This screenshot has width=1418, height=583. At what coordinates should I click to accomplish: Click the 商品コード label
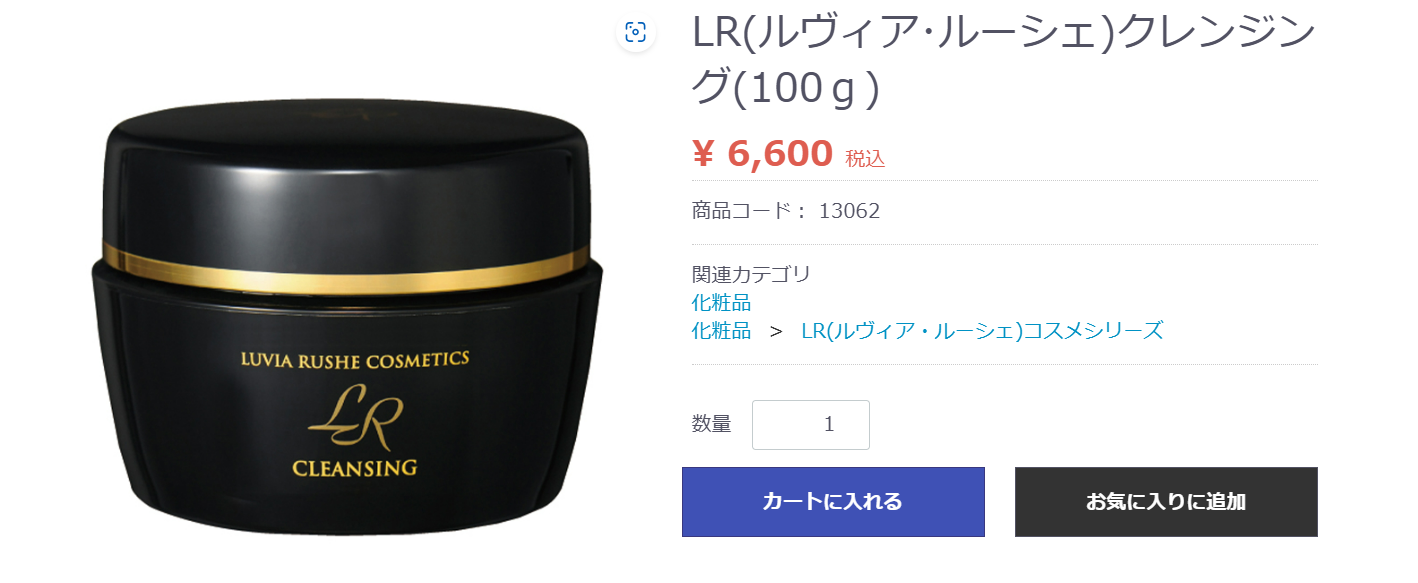click(749, 211)
